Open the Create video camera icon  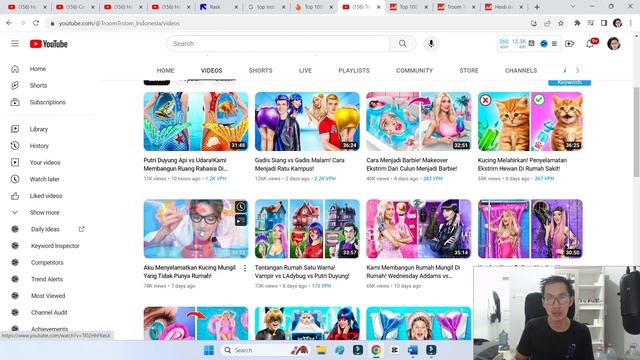tap(569, 43)
